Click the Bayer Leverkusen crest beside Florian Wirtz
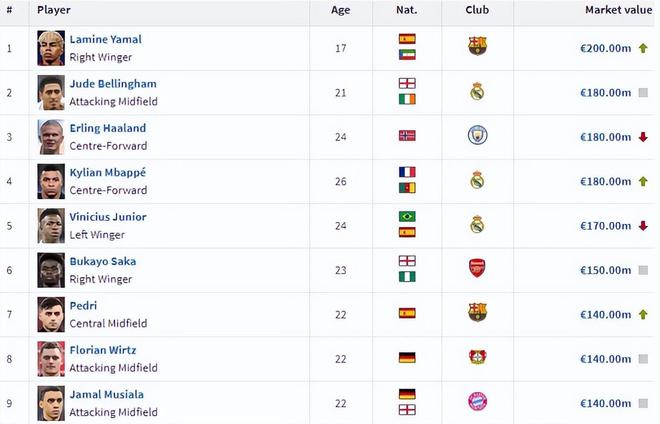660x424 pixels. (x=477, y=357)
